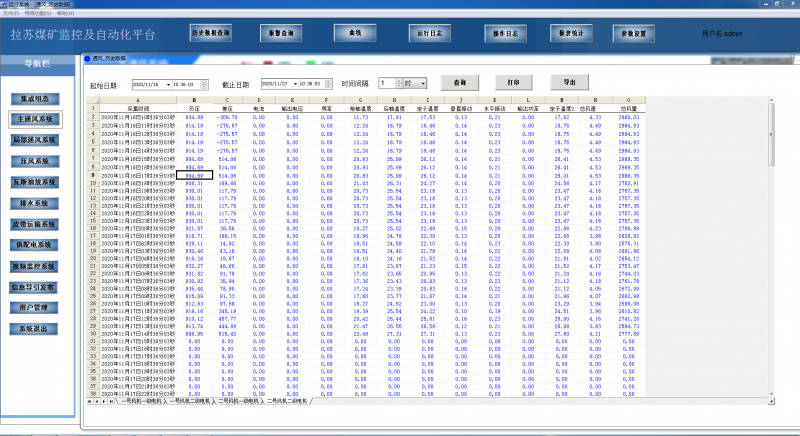Open the 文件(F) menu
The height and width of the screenshot is (436, 800).
click(11, 13)
